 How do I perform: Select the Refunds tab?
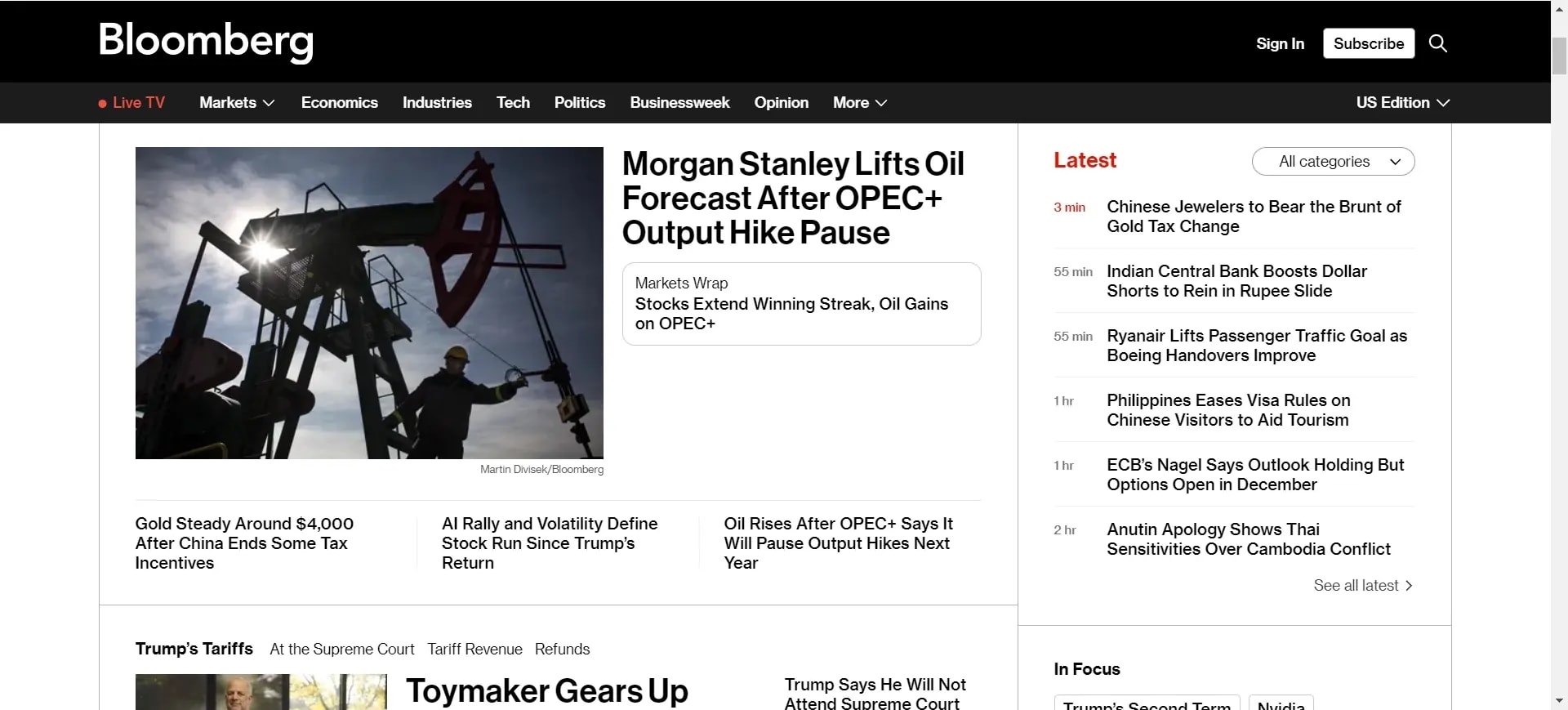pyautogui.click(x=562, y=650)
